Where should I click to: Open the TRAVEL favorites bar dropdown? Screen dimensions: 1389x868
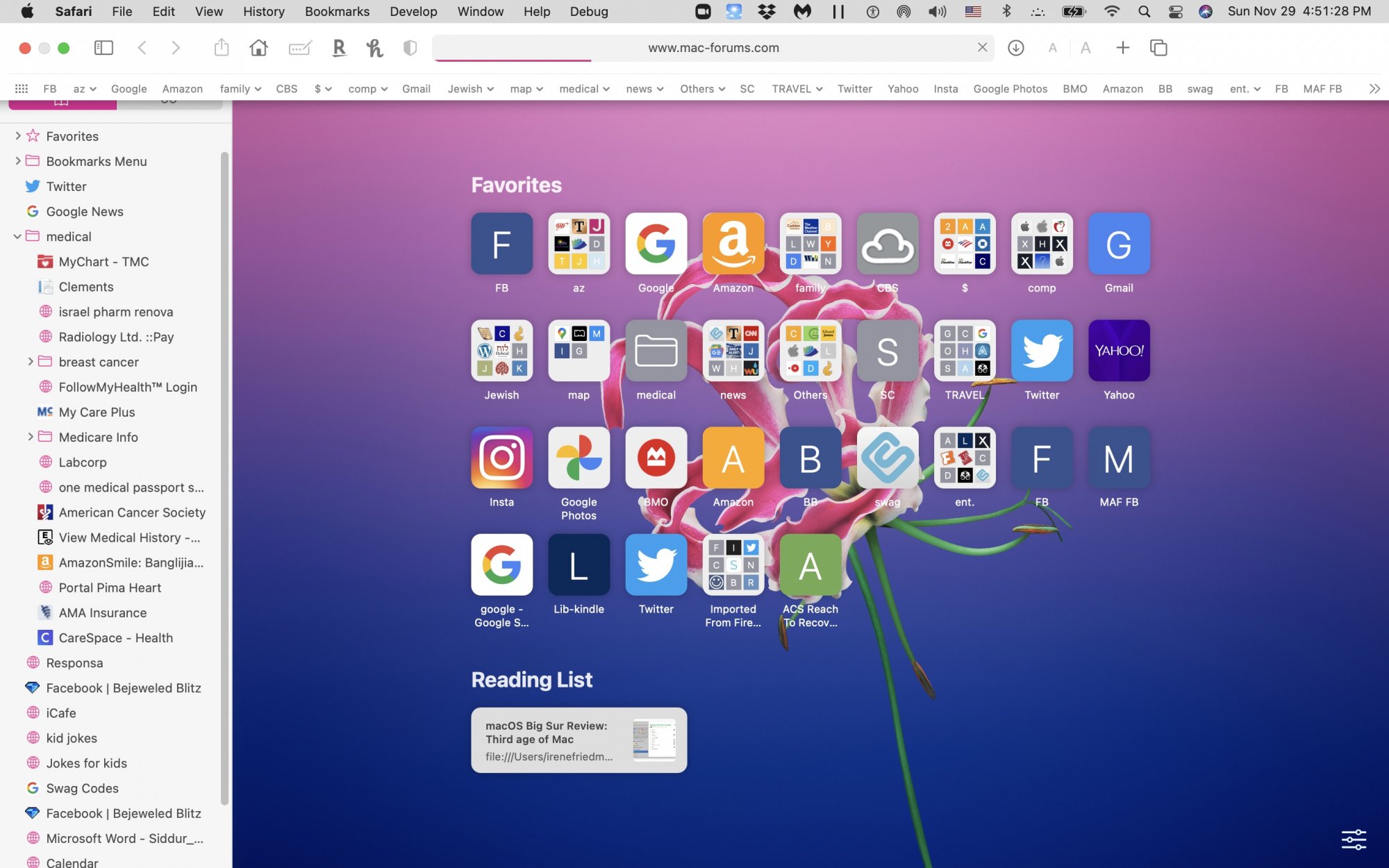(797, 89)
